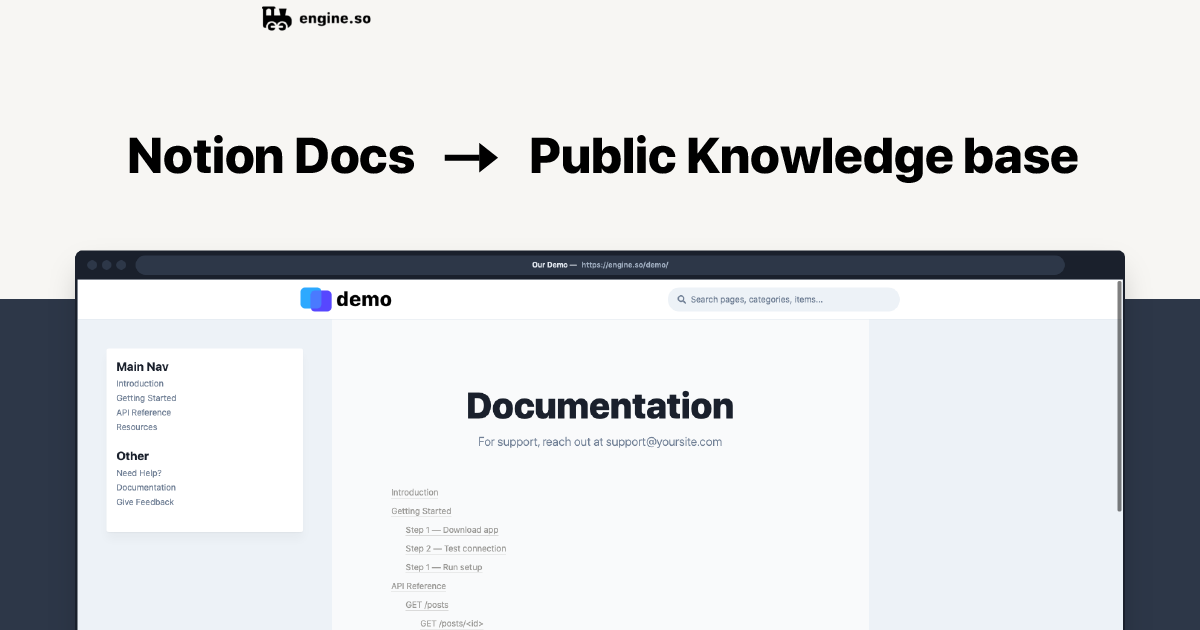Open the GET /posts reference link
1200x630 pixels.
click(426, 604)
